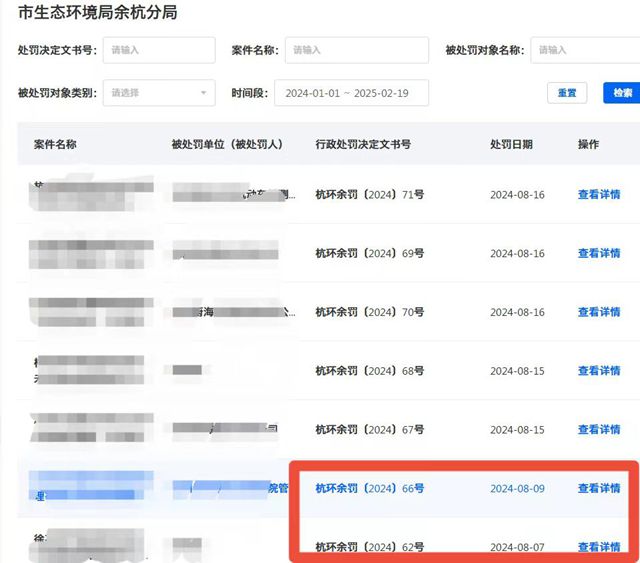Viewport: 640px width, 563px height.
Task: Click the 市生态环境局余杭分局 page title
Action: [98, 12]
